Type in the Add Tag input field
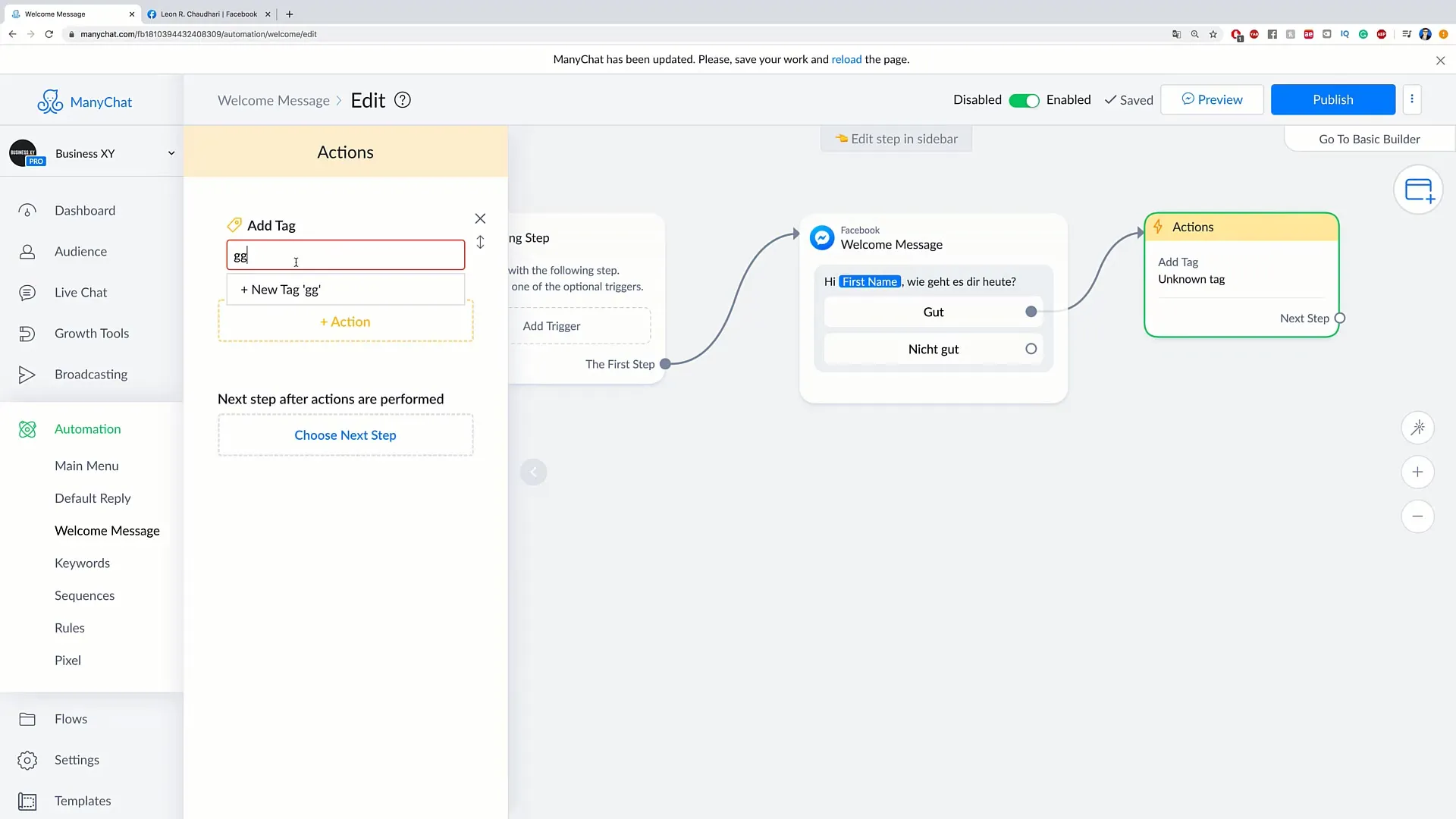 345,257
